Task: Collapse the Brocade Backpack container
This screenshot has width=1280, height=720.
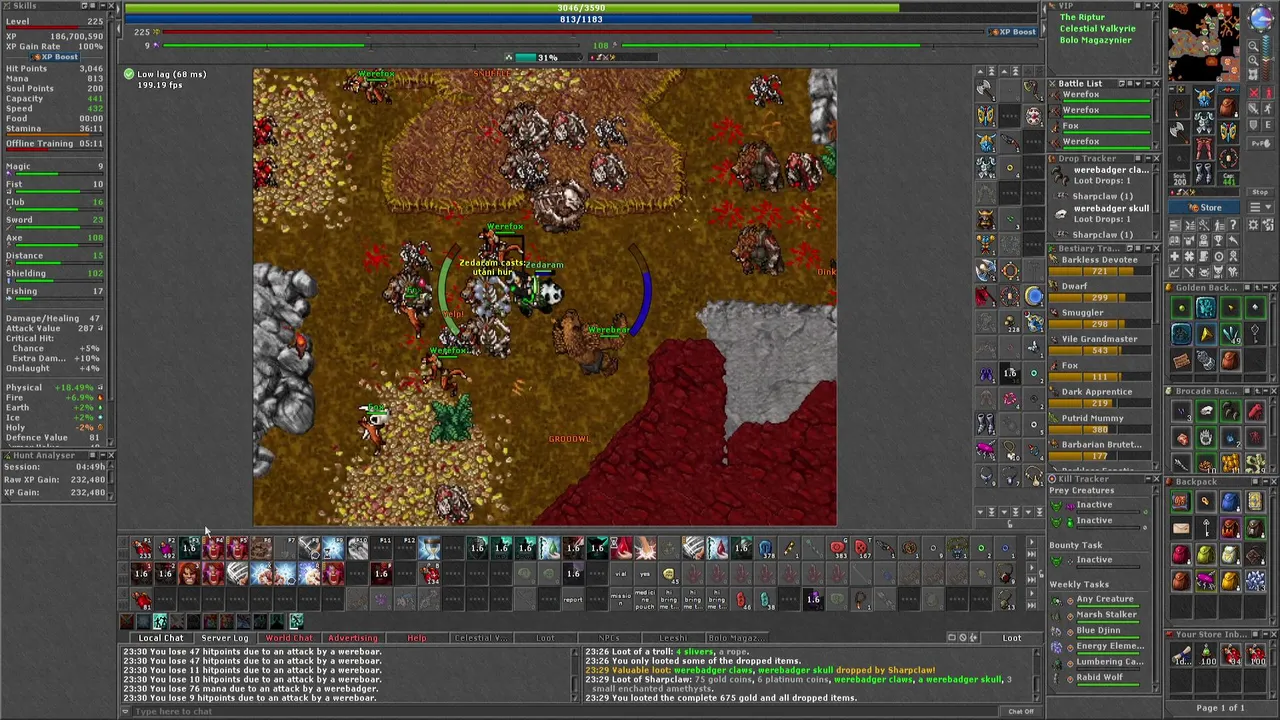Action: click(x=1265, y=391)
